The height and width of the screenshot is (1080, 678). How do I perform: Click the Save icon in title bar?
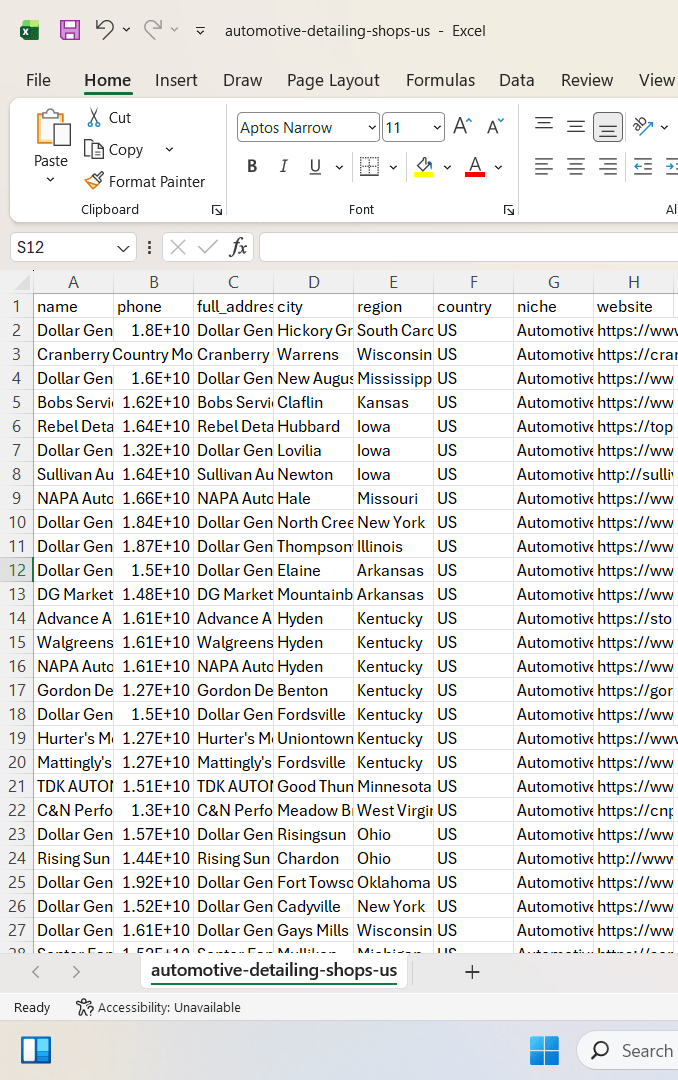(x=70, y=30)
